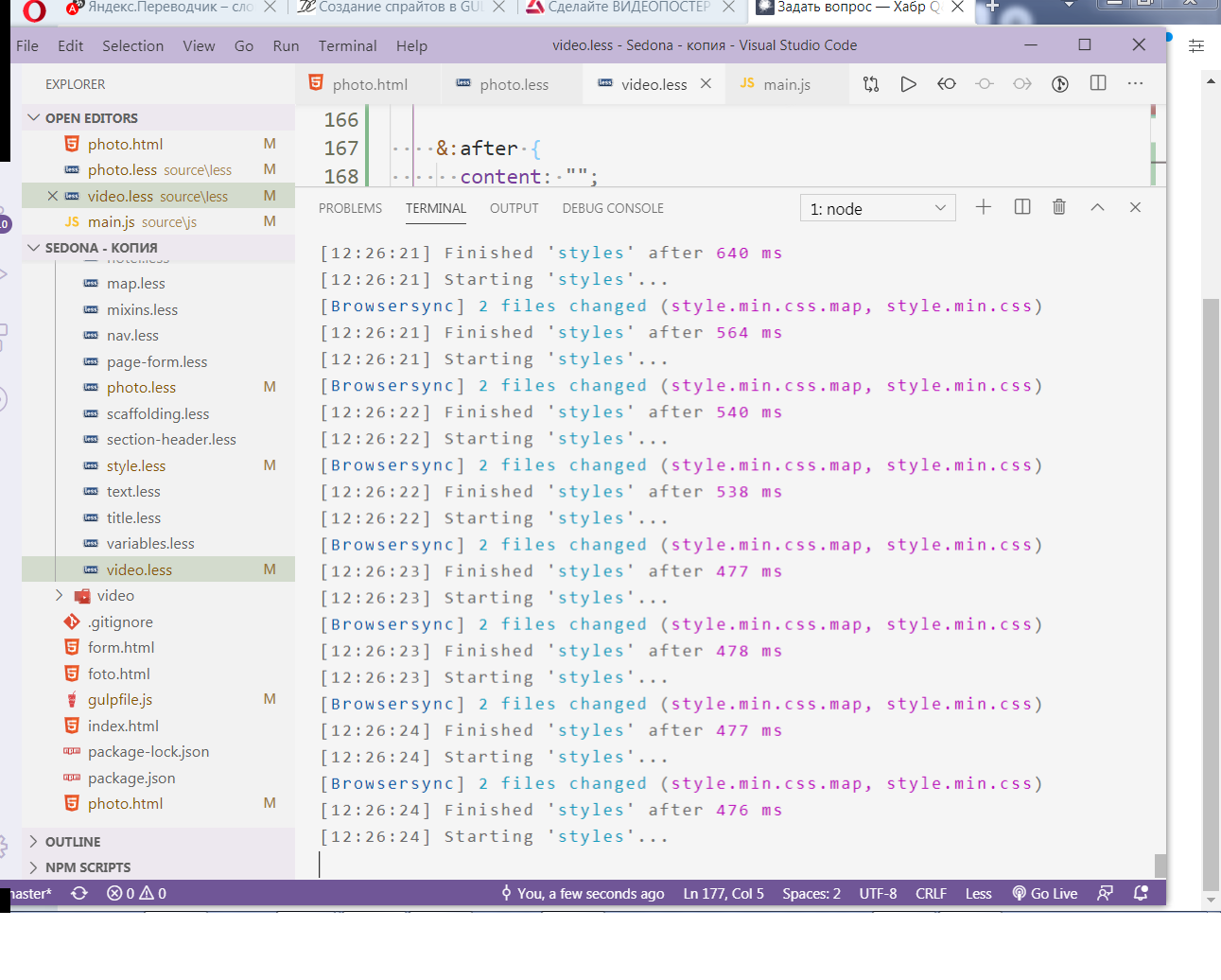Click 'You, a few seconds ago' blame info
This screenshot has height=980, width=1221.
point(583,893)
